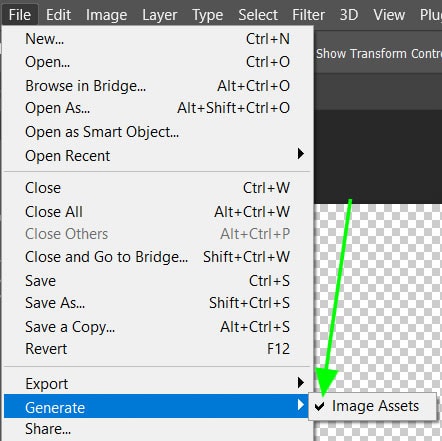Select Open as Smart Object...

point(157,132)
